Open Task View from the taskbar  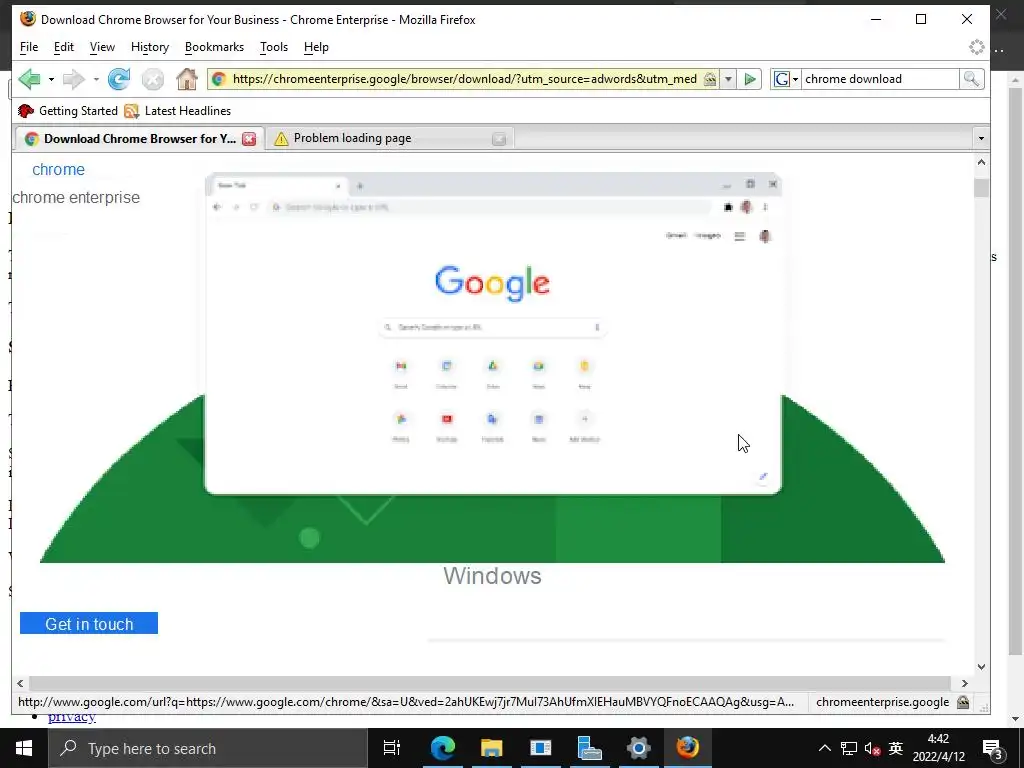(392, 748)
